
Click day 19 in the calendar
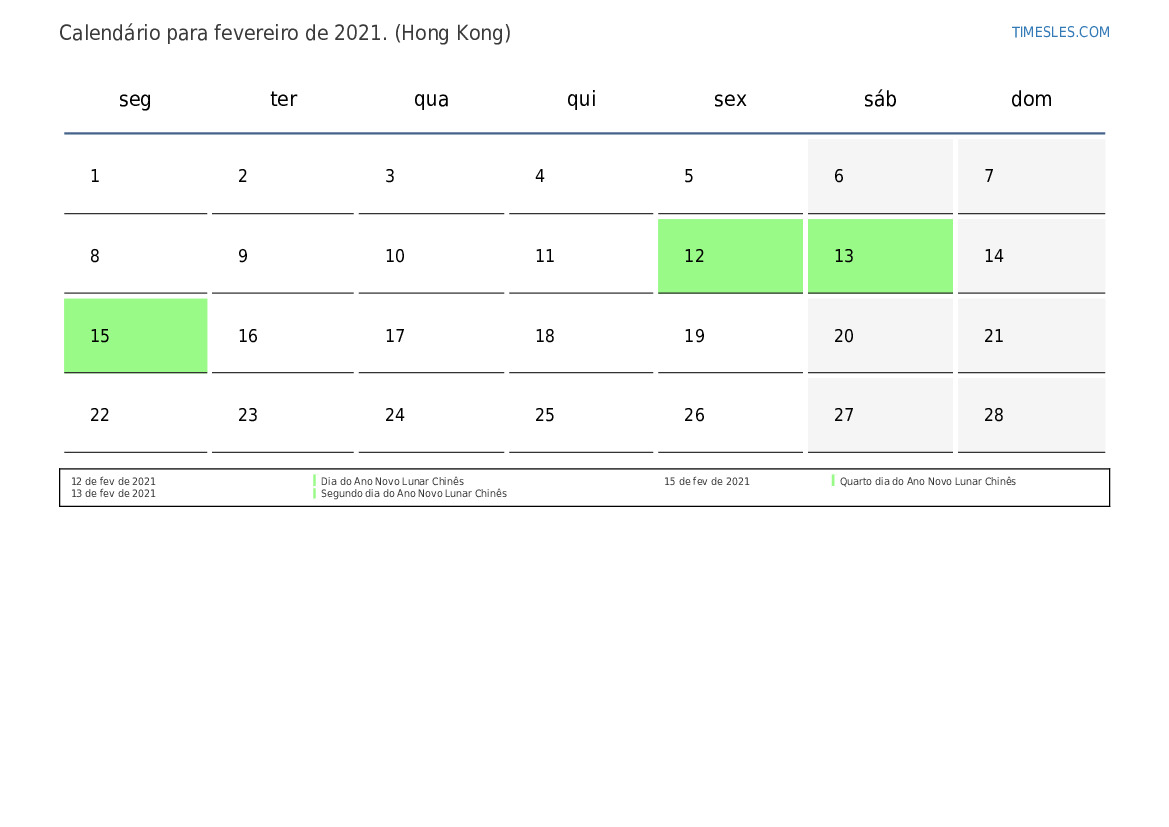tap(730, 336)
